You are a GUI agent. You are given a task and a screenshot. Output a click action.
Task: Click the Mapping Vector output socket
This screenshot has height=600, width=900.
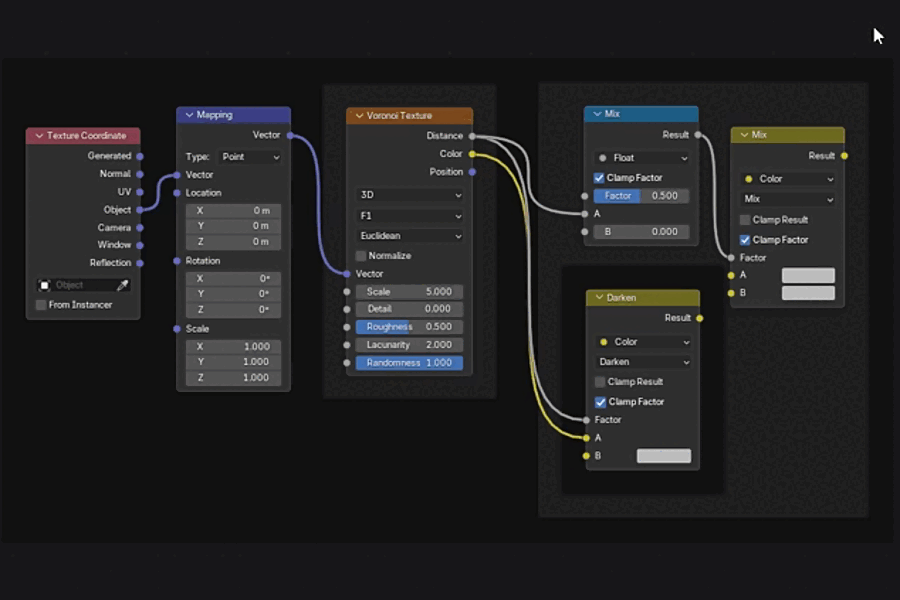pos(290,136)
